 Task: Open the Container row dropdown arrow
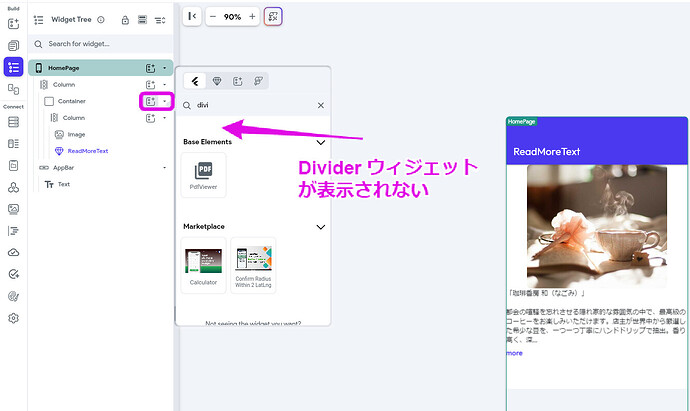(x=165, y=101)
